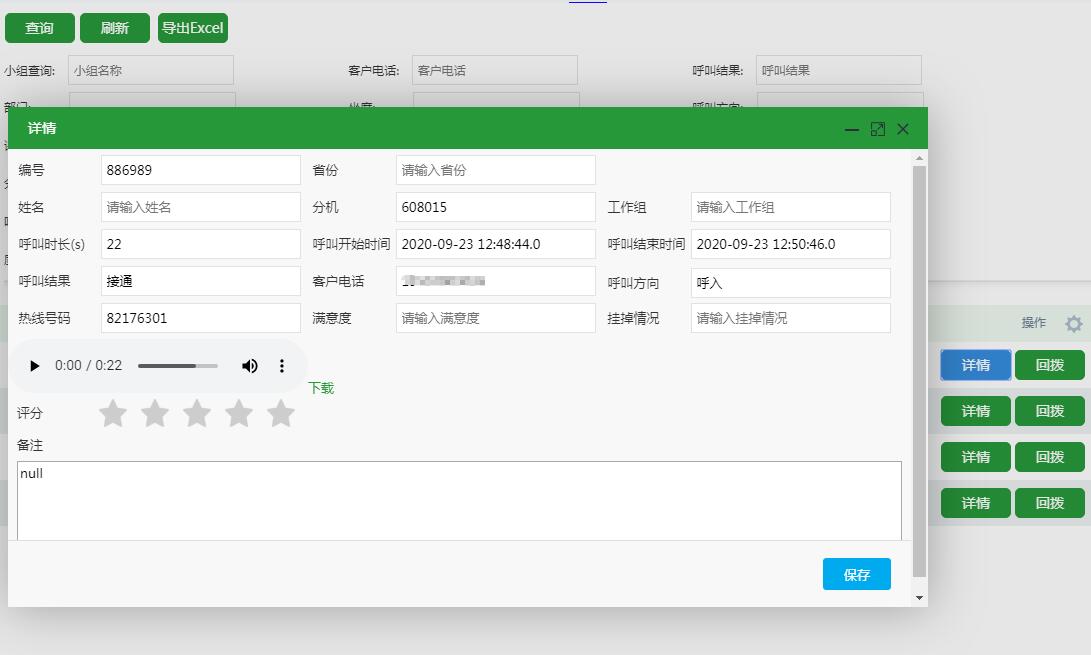Rate the call with one star
This screenshot has width=1091, height=655.
pyautogui.click(x=113, y=413)
